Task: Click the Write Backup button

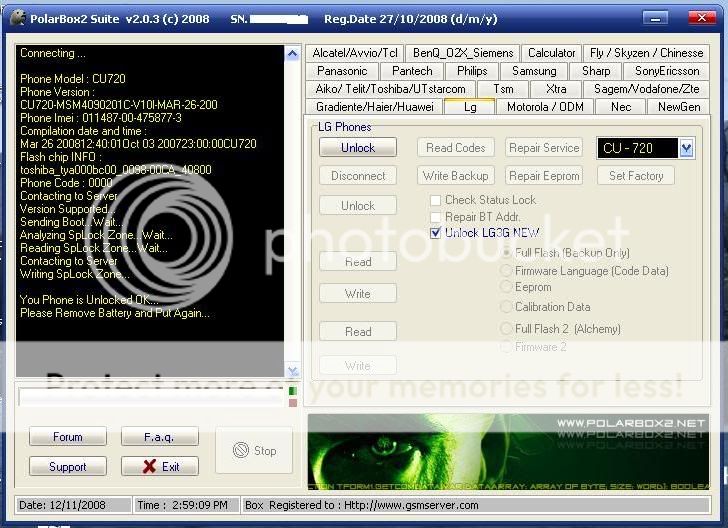Action: [x=455, y=176]
